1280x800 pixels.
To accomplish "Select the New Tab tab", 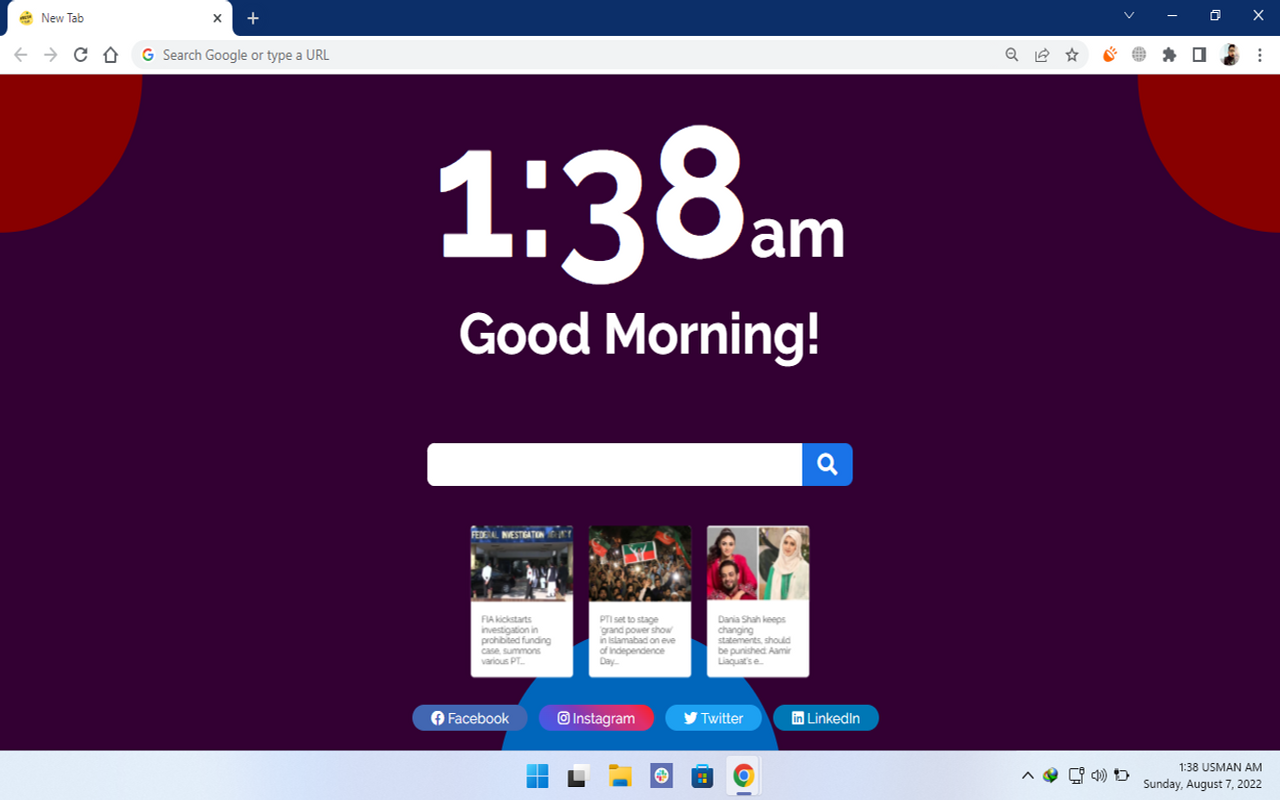I will point(120,18).
